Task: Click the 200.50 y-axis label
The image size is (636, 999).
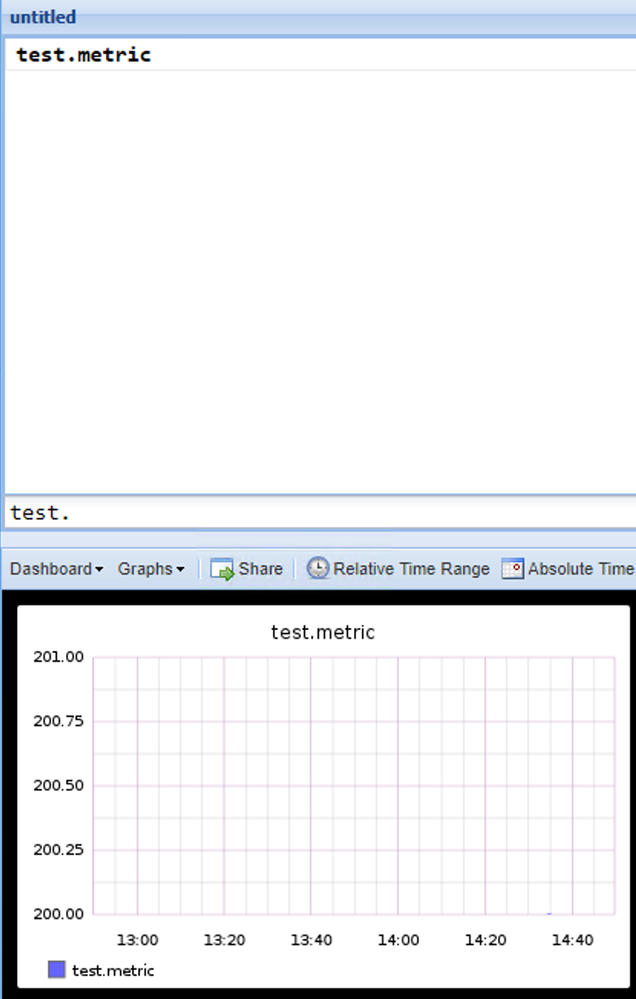Action: click(59, 786)
